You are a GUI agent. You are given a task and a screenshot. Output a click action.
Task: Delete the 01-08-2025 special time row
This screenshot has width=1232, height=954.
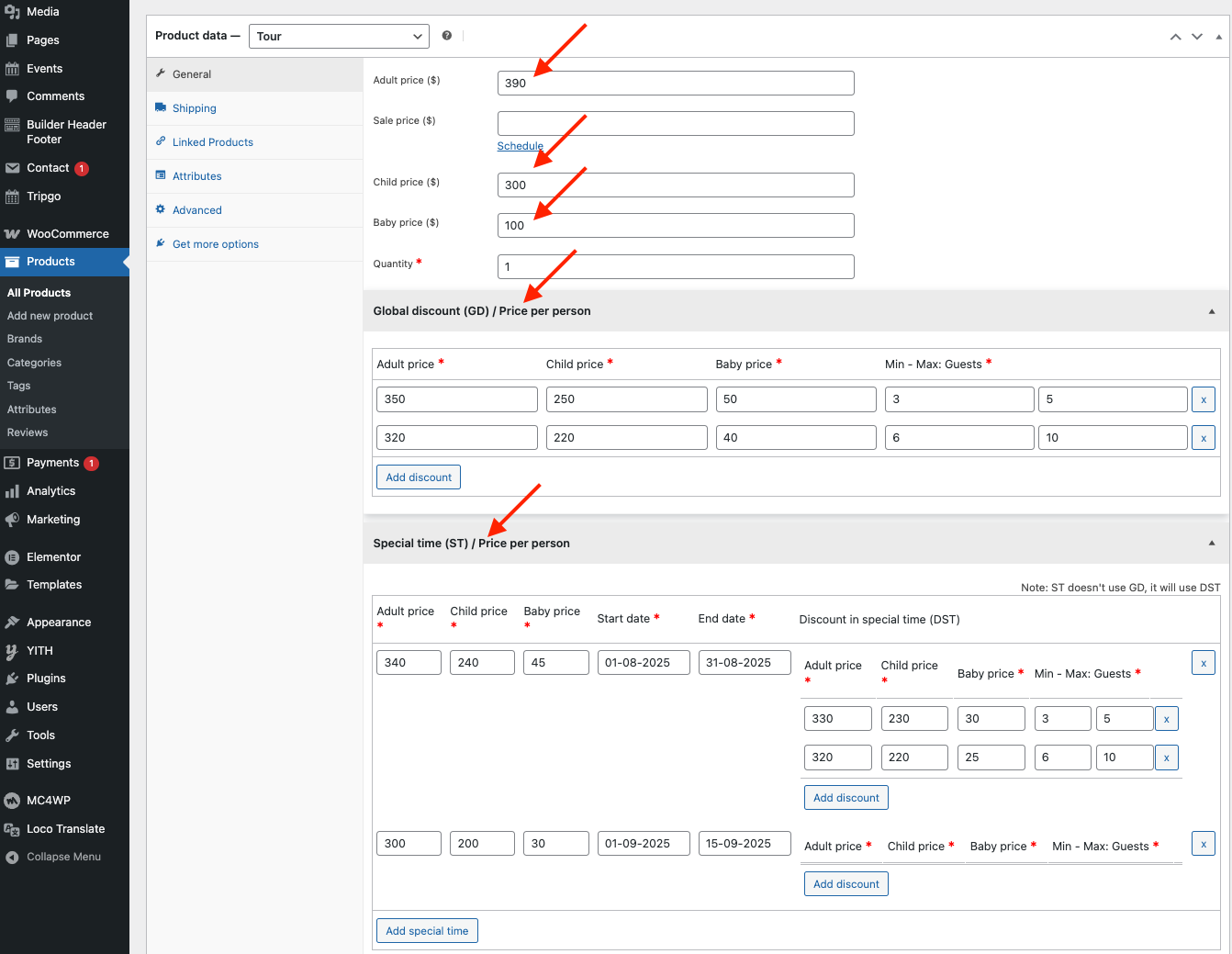pos(1204,663)
